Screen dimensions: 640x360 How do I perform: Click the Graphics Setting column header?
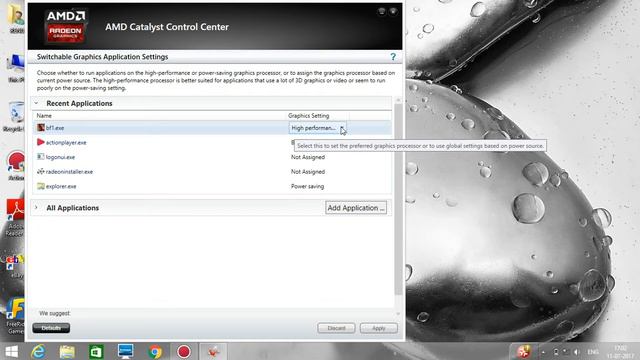pyautogui.click(x=309, y=116)
